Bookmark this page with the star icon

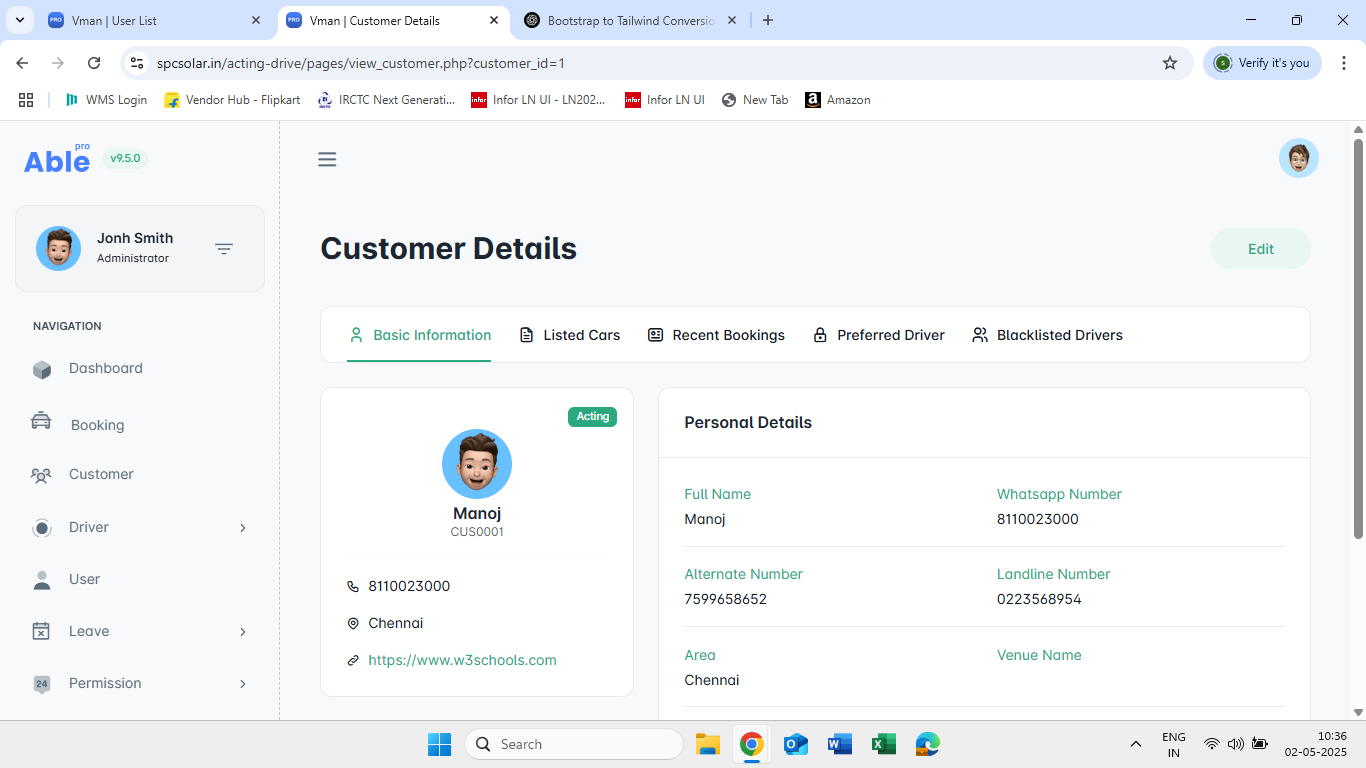point(1170,63)
